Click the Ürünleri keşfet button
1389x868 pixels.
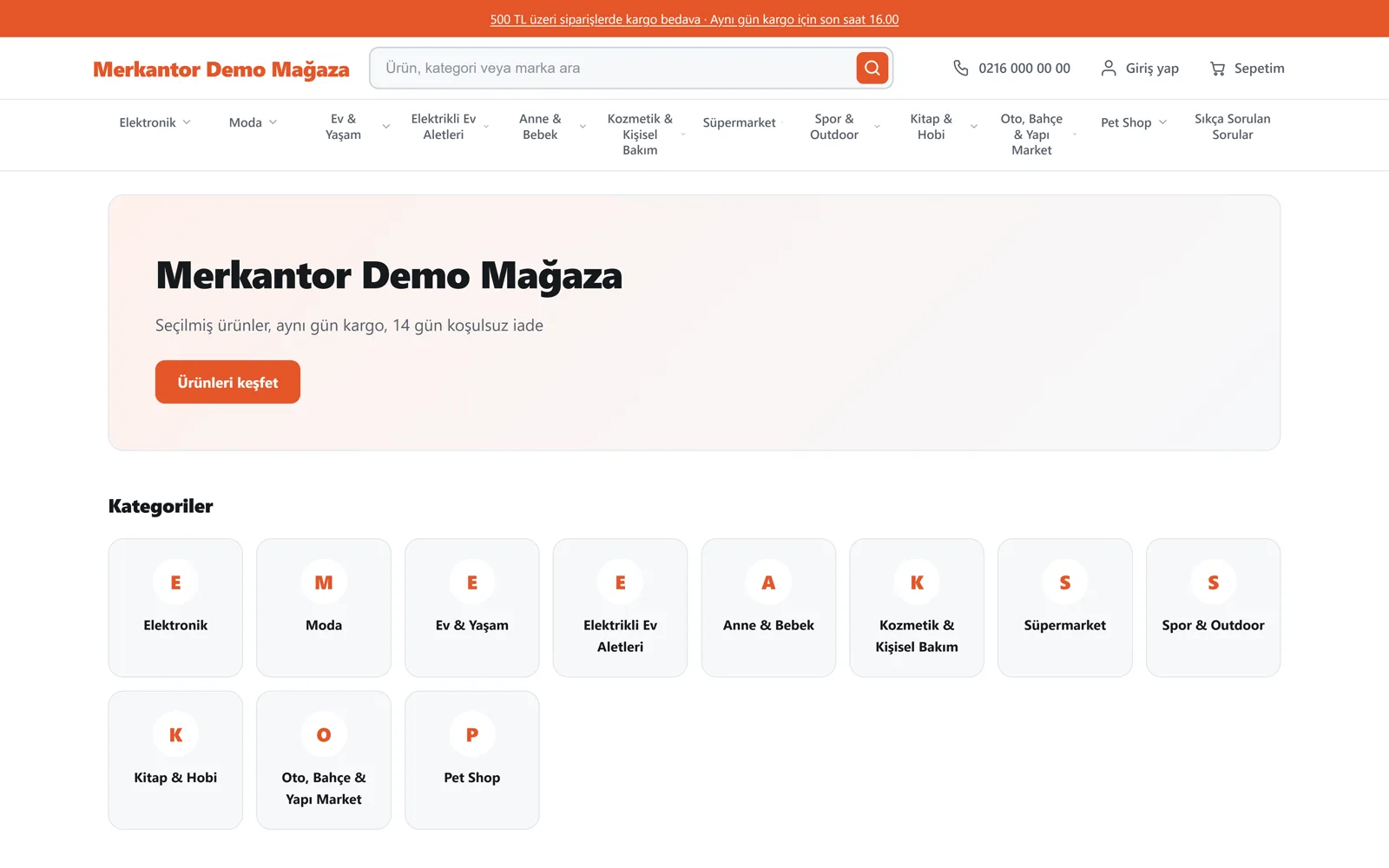pyautogui.click(x=227, y=382)
